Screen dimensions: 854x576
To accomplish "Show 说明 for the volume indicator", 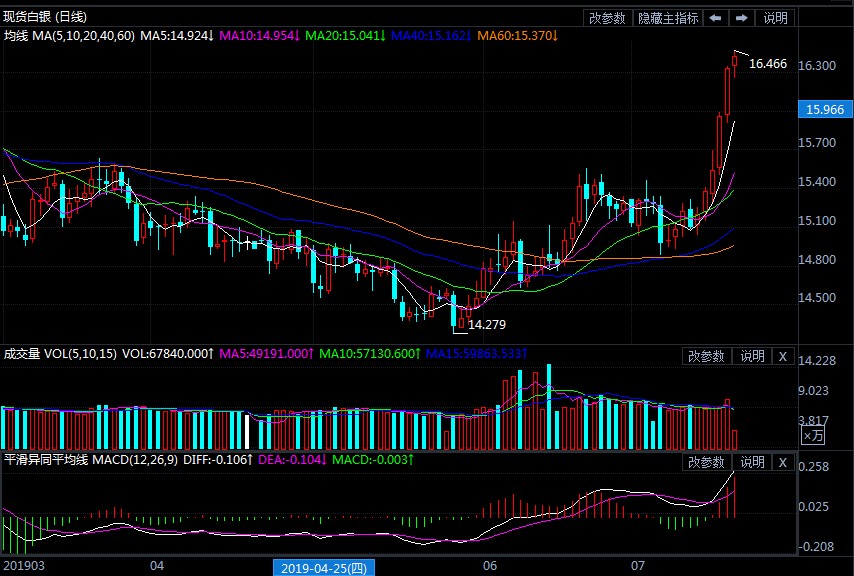I will (x=751, y=356).
